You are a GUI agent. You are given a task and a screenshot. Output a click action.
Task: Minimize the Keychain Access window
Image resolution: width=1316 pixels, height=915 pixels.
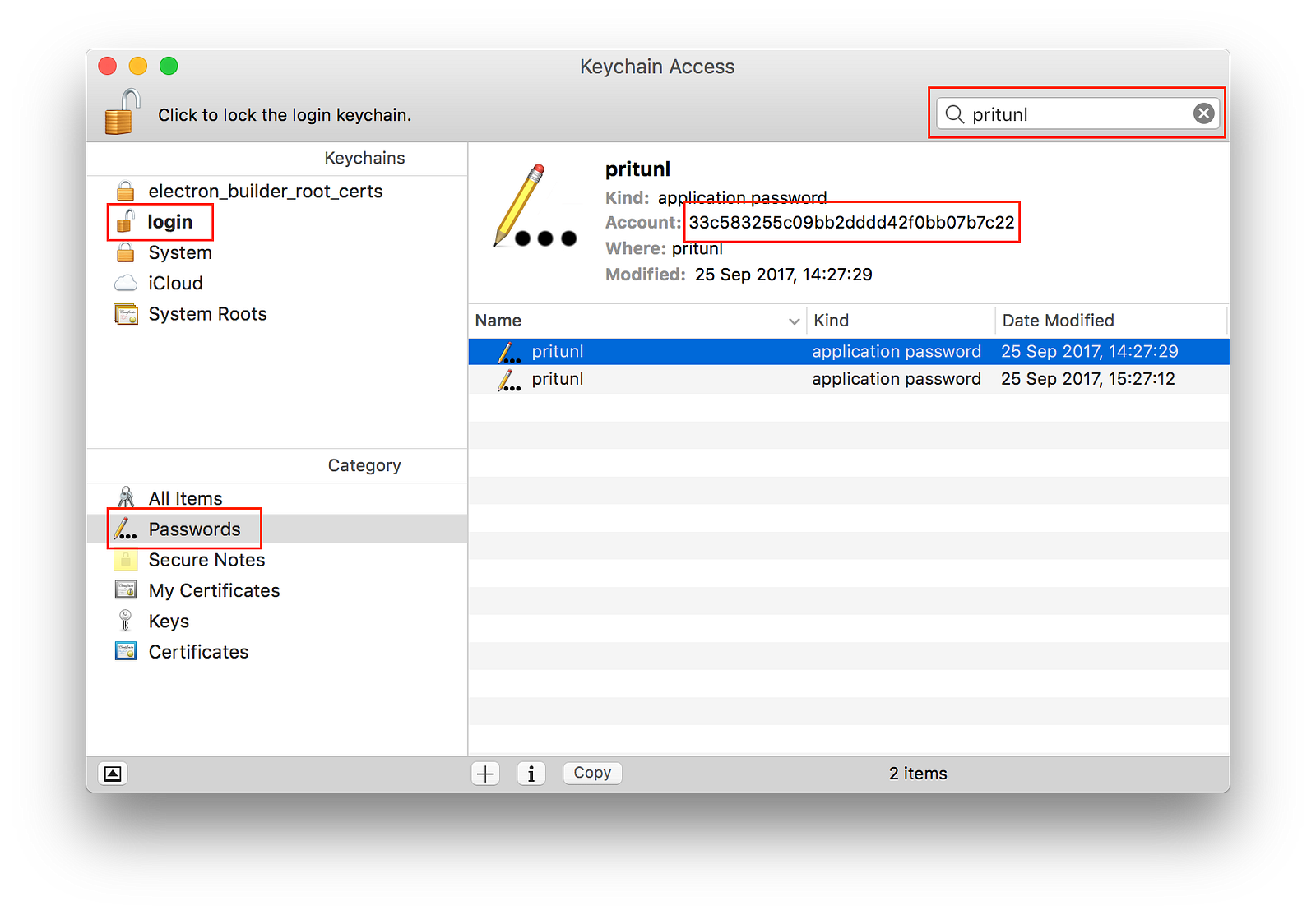pos(138,66)
